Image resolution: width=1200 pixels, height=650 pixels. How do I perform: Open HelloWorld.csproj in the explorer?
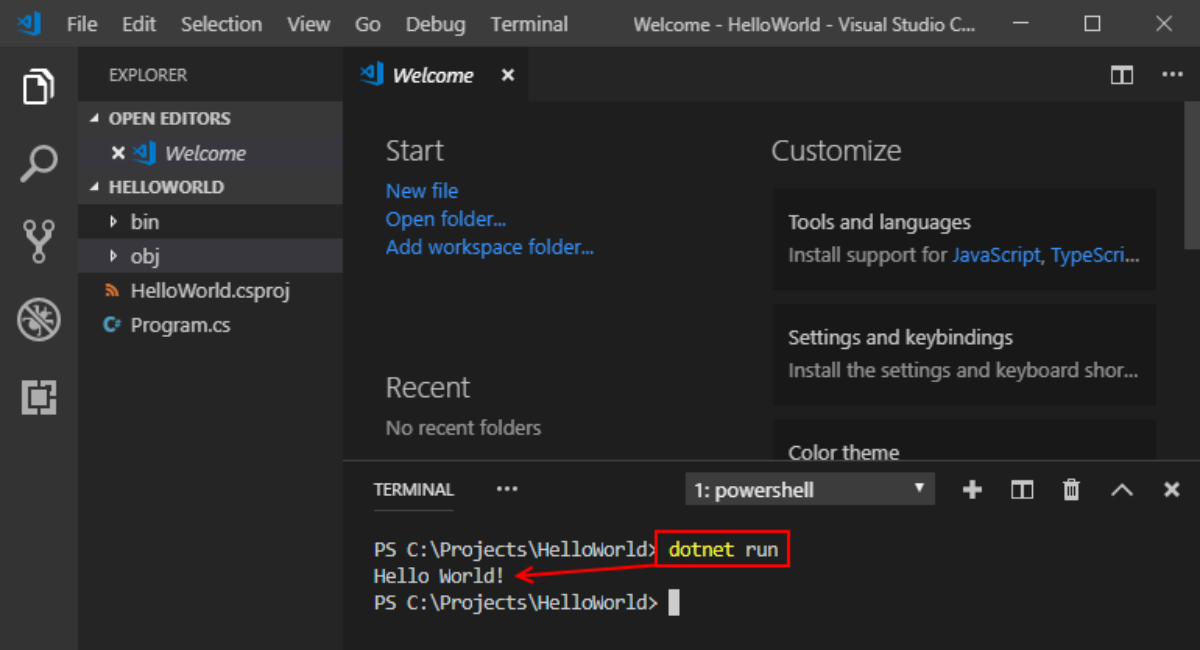pyautogui.click(x=210, y=291)
